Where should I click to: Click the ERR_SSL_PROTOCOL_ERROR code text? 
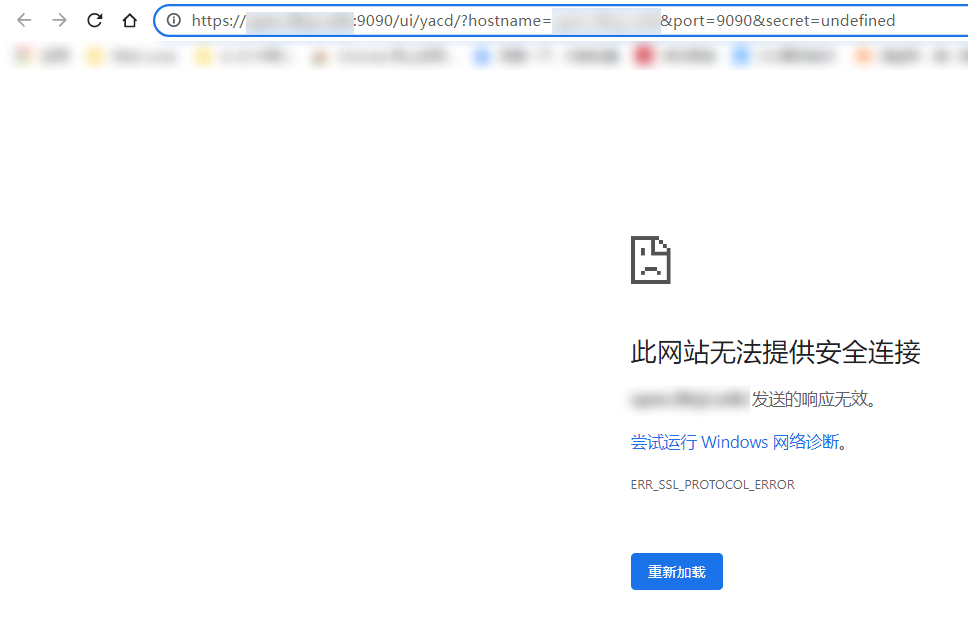click(712, 484)
